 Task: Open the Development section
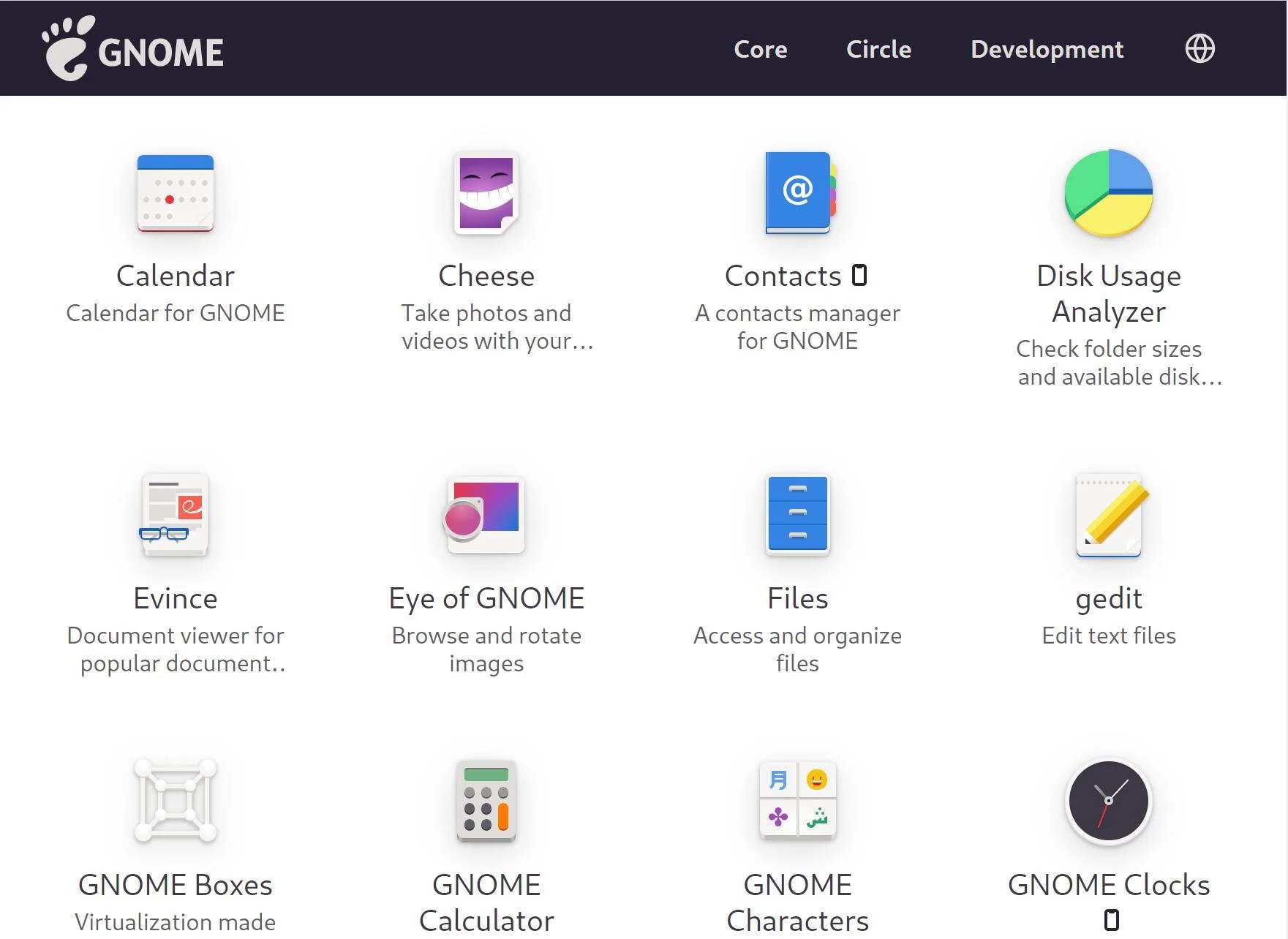(1047, 49)
